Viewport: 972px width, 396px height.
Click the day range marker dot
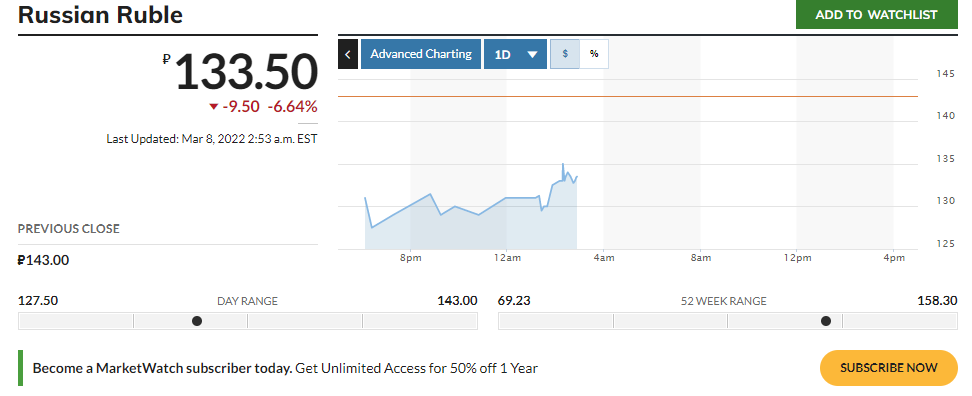tap(197, 321)
